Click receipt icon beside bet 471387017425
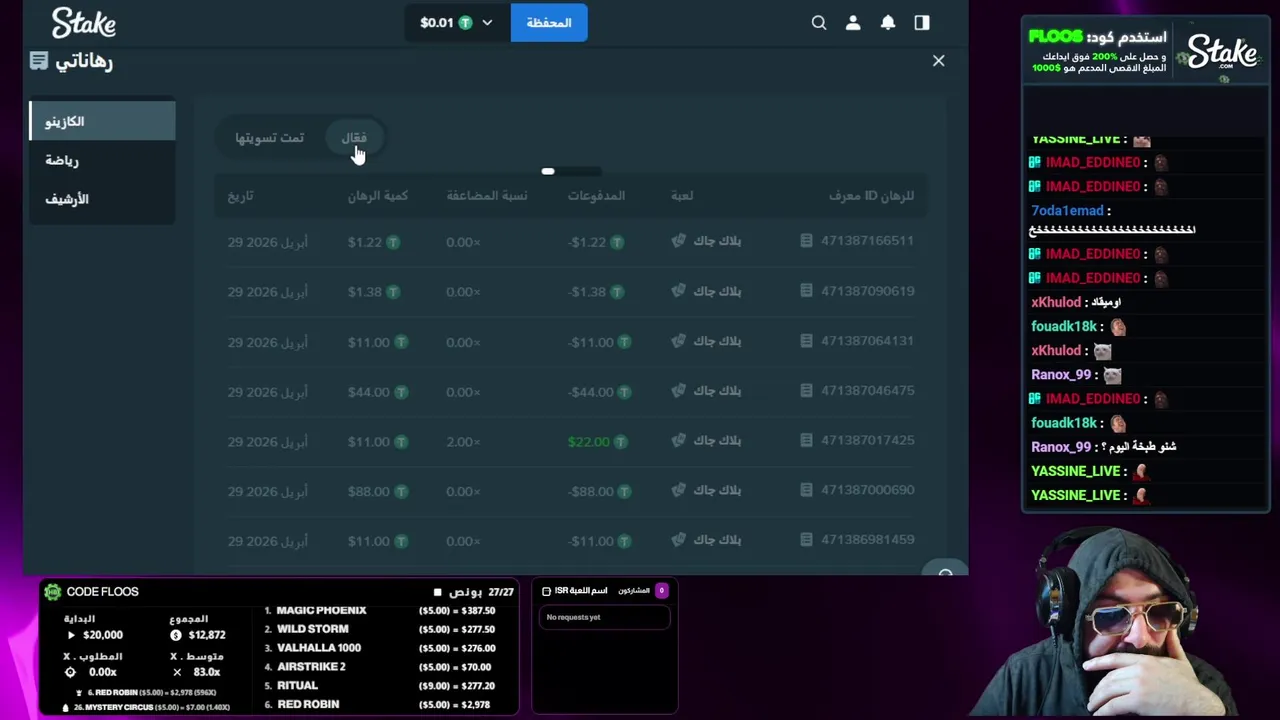1280x720 pixels. coord(806,440)
